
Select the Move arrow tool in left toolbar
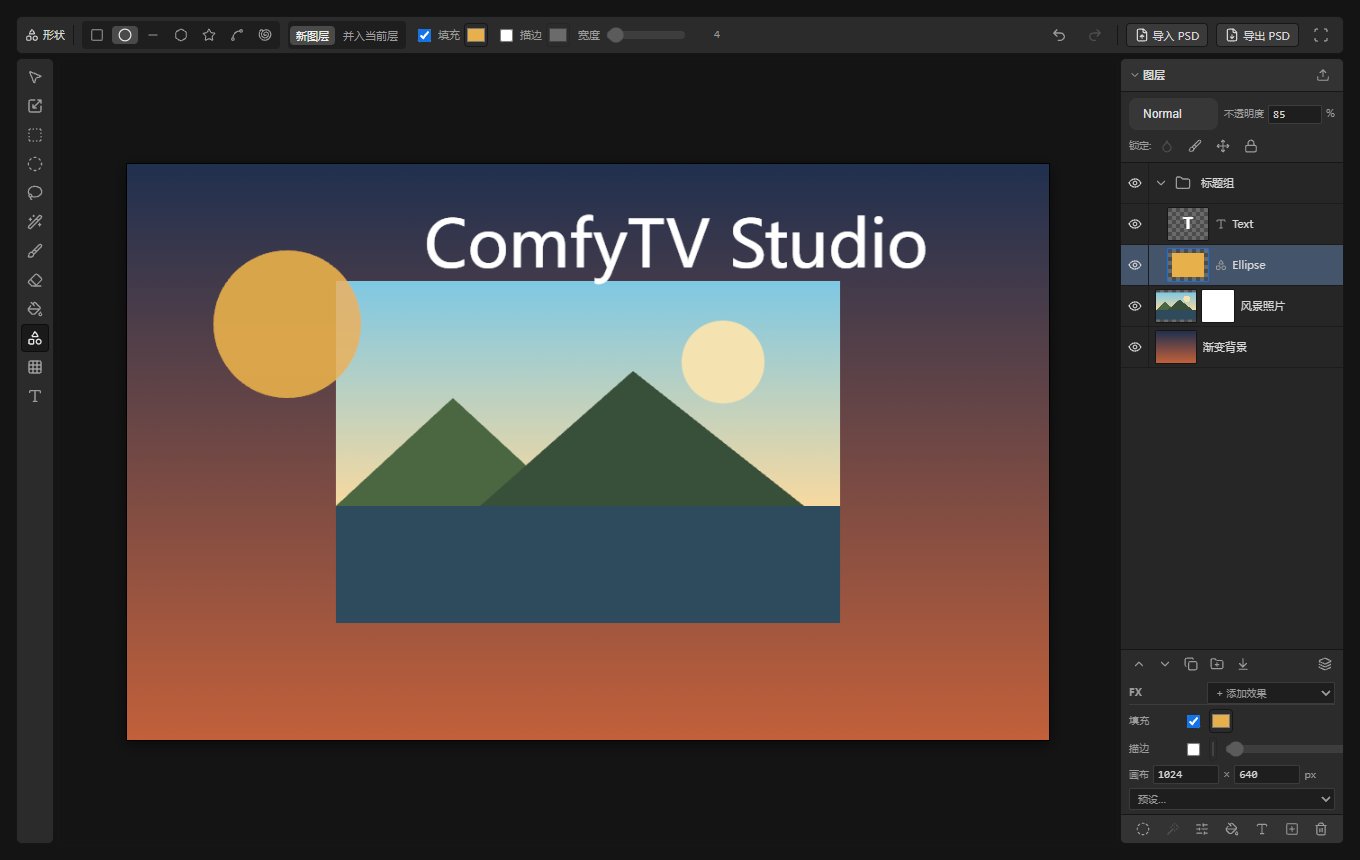pyautogui.click(x=35, y=77)
